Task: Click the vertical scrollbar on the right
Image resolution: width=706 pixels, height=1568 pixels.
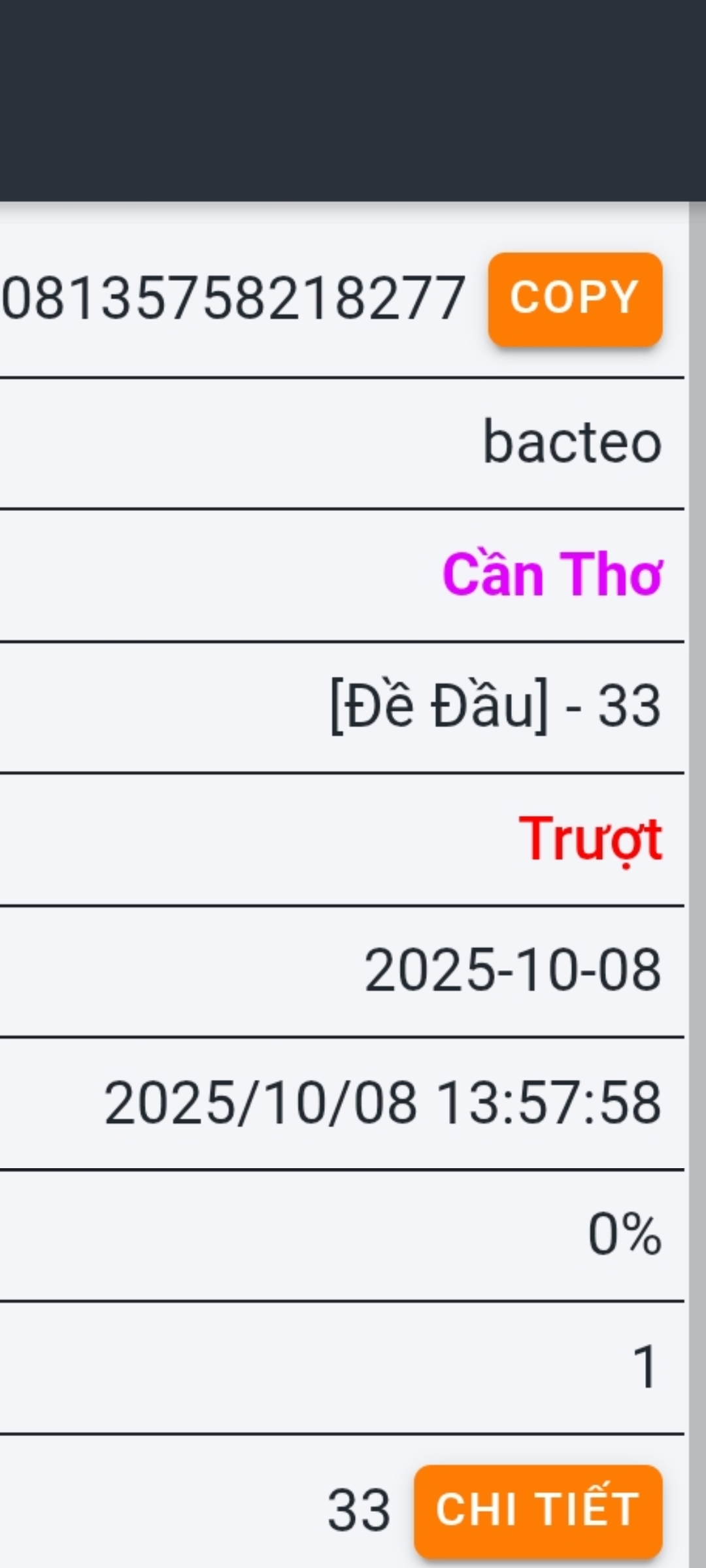Action: click(x=697, y=849)
